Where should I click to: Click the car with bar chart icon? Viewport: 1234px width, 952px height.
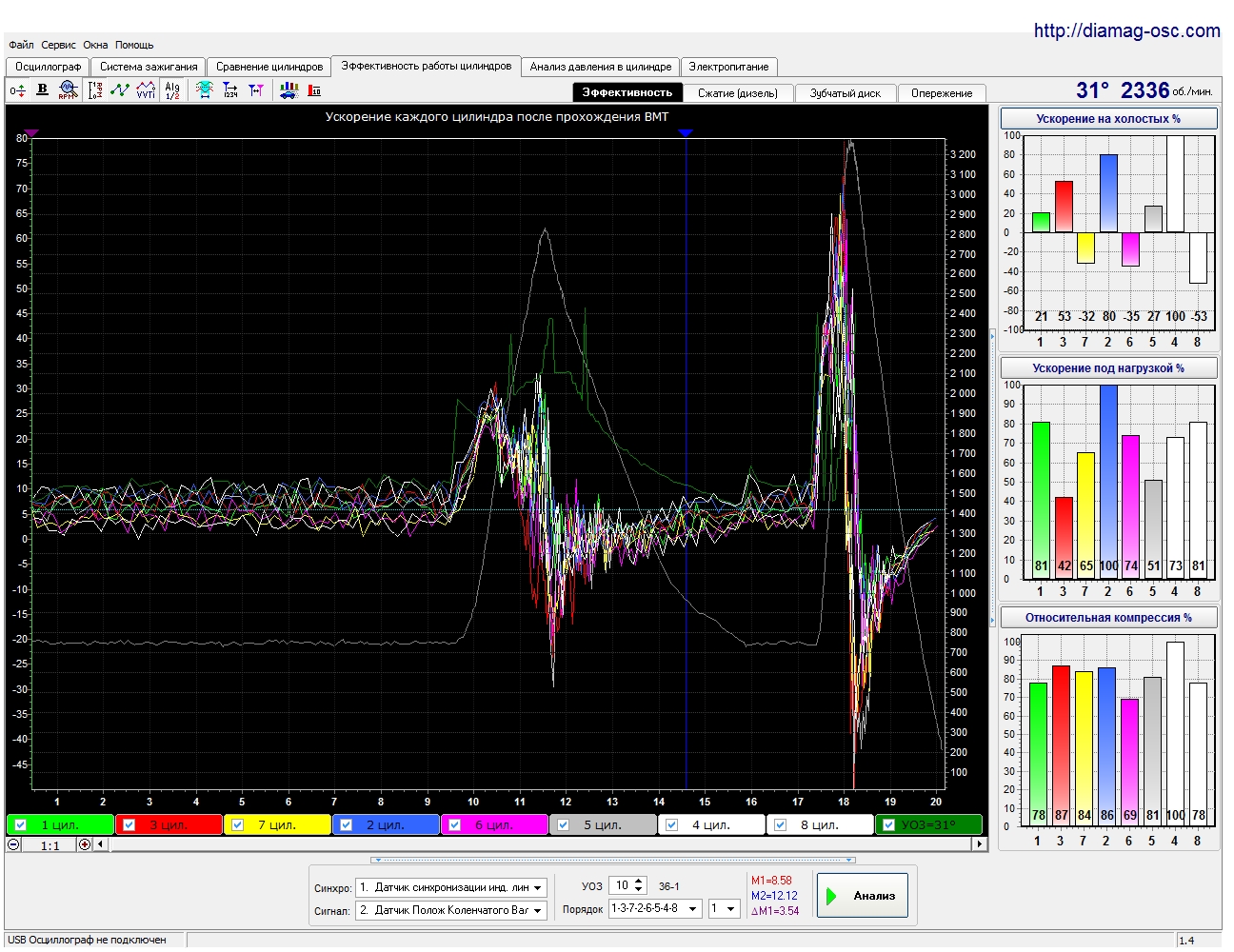point(289,90)
